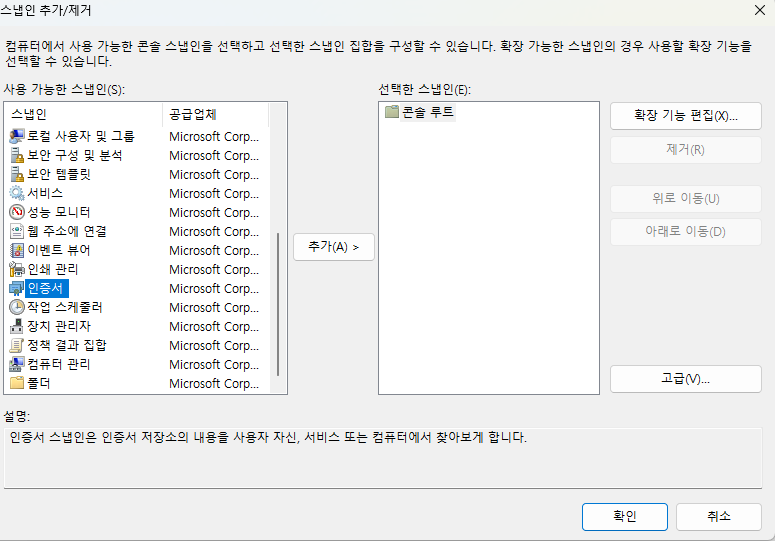Click the 작업 스케줄러 clock icon
Screen dimensions: 775x541
click(17, 307)
